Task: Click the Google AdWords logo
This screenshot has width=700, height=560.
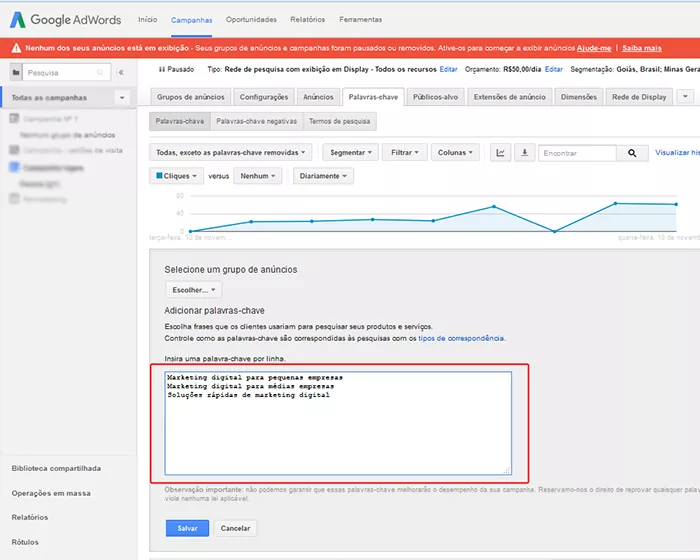Action: tap(65, 20)
